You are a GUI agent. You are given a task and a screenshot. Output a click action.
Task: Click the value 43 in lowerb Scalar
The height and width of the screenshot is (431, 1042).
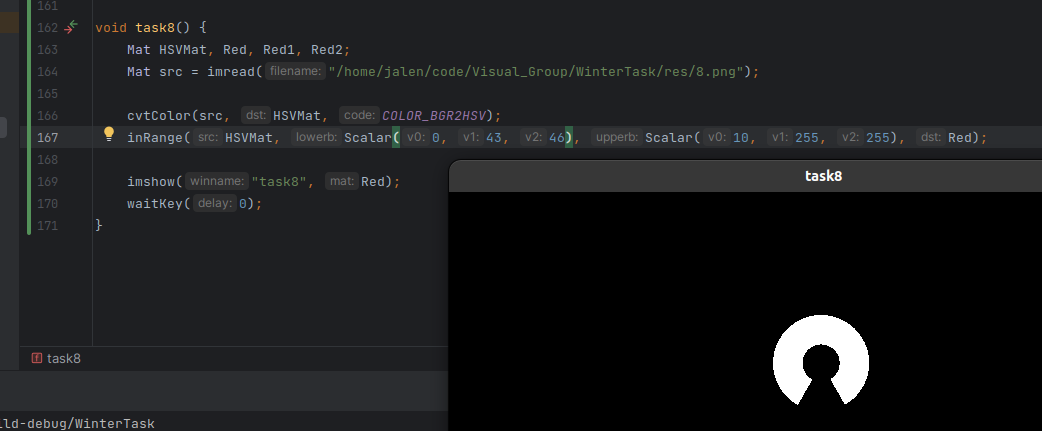point(493,137)
